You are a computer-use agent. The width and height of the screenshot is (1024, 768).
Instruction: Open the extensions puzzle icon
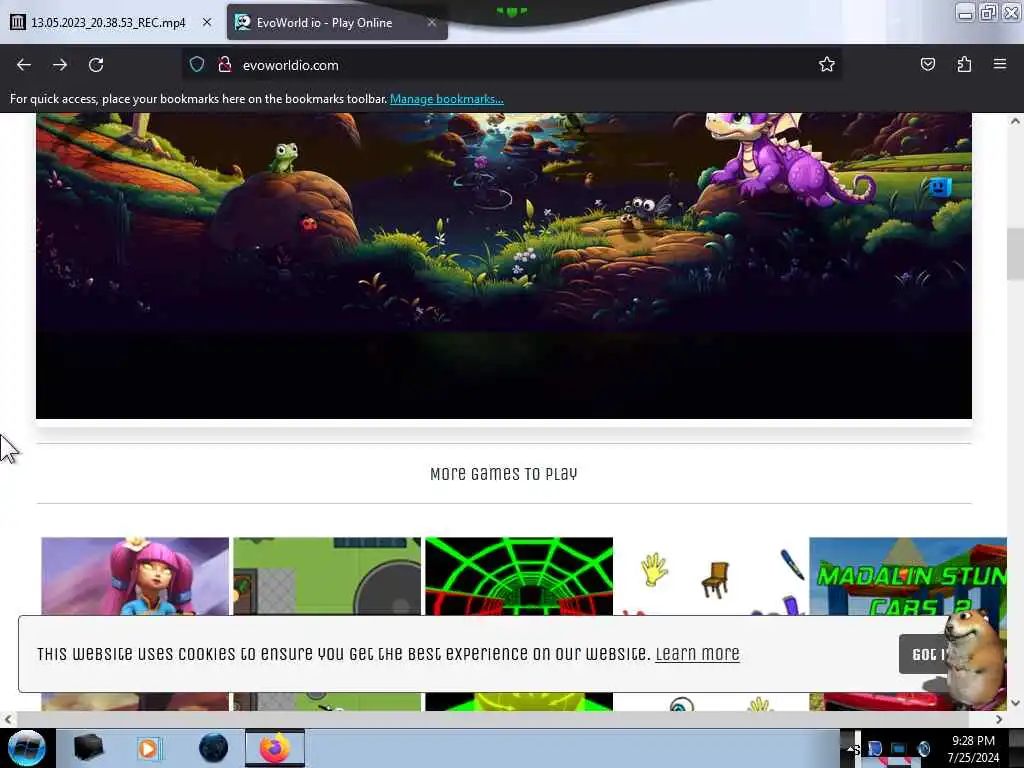click(x=964, y=64)
